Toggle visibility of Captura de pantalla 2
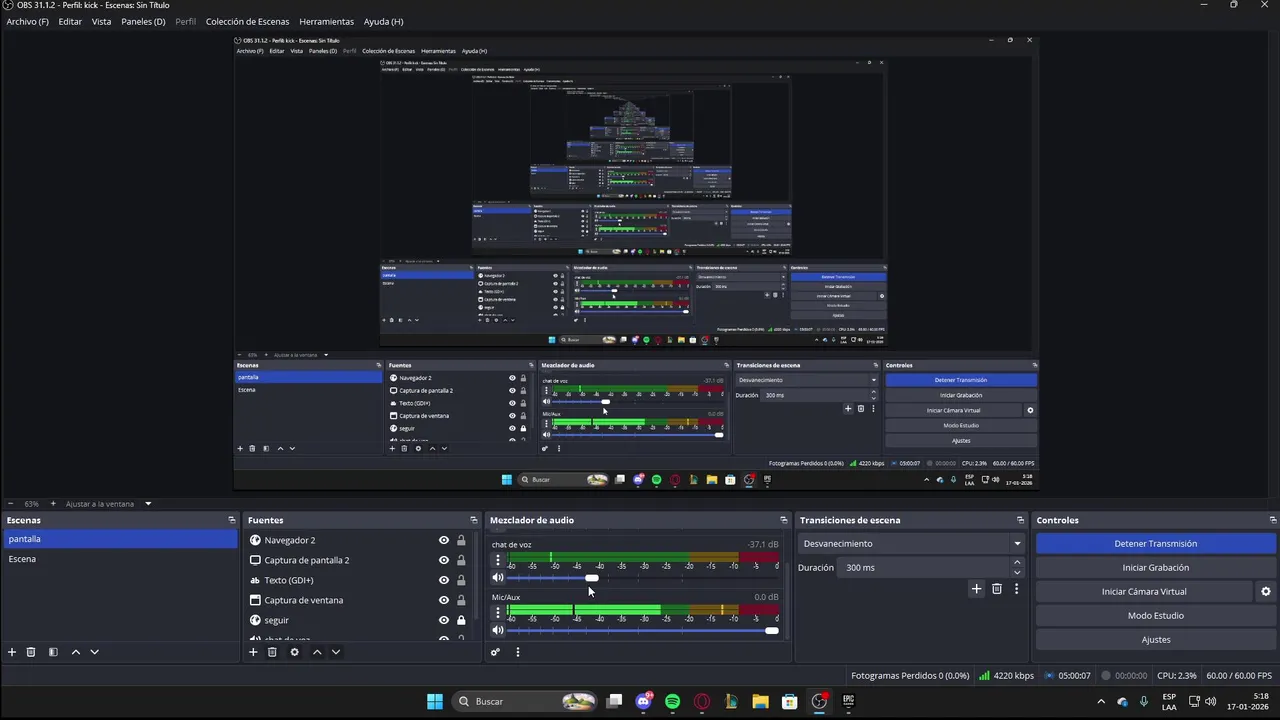This screenshot has height=720, width=1280. point(444,560)
